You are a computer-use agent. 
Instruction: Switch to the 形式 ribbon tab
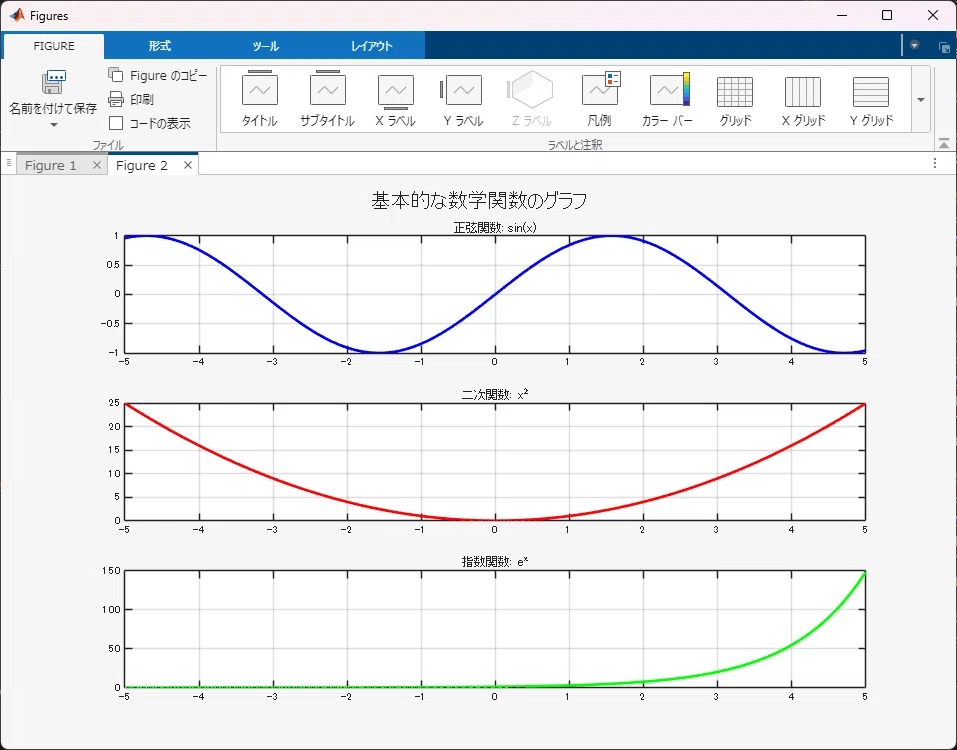click(159, 46)
